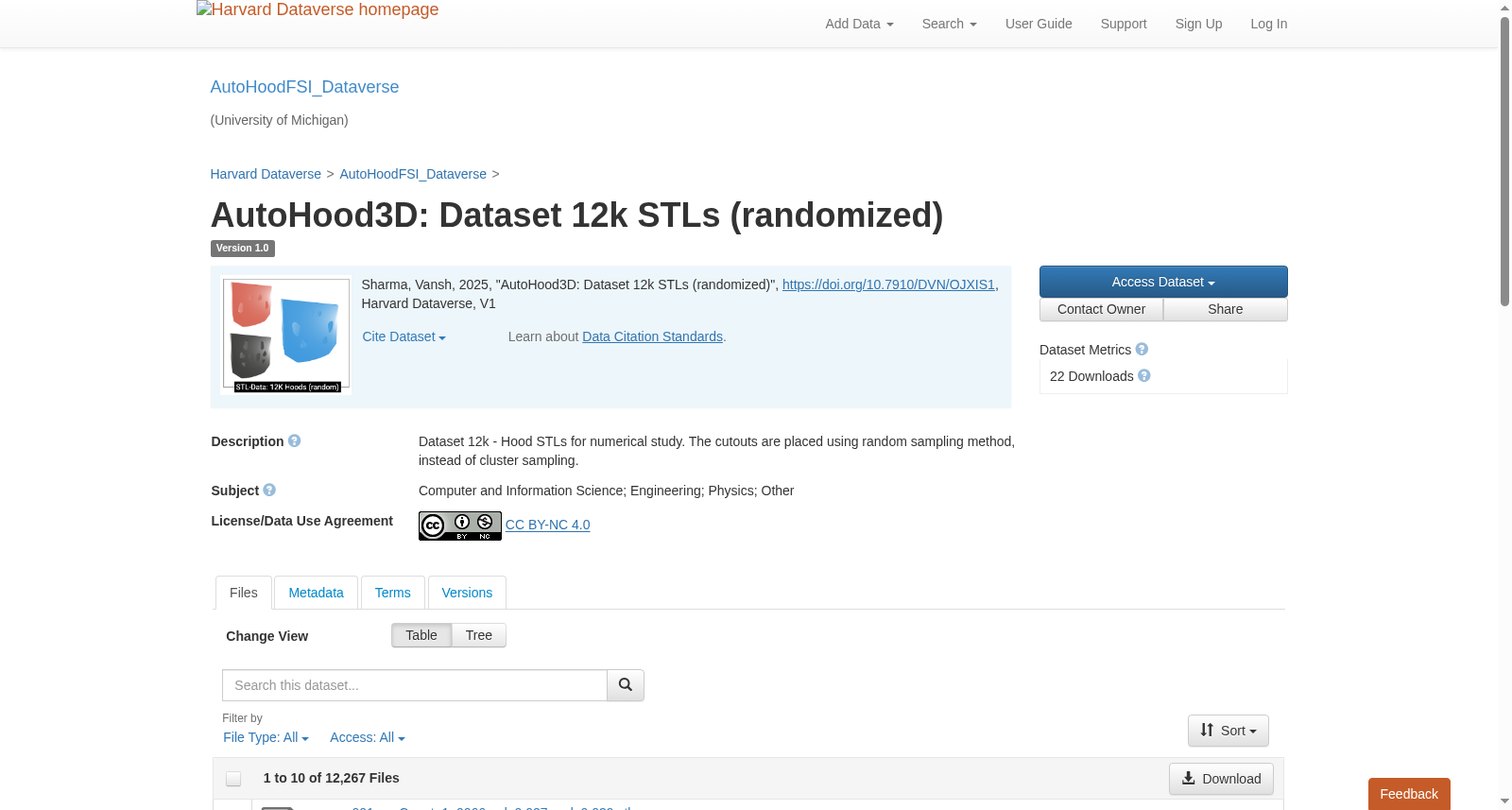1512x810 pixels.
Task: Click Sign Up in the navbar
Action: coord(1198,24)
